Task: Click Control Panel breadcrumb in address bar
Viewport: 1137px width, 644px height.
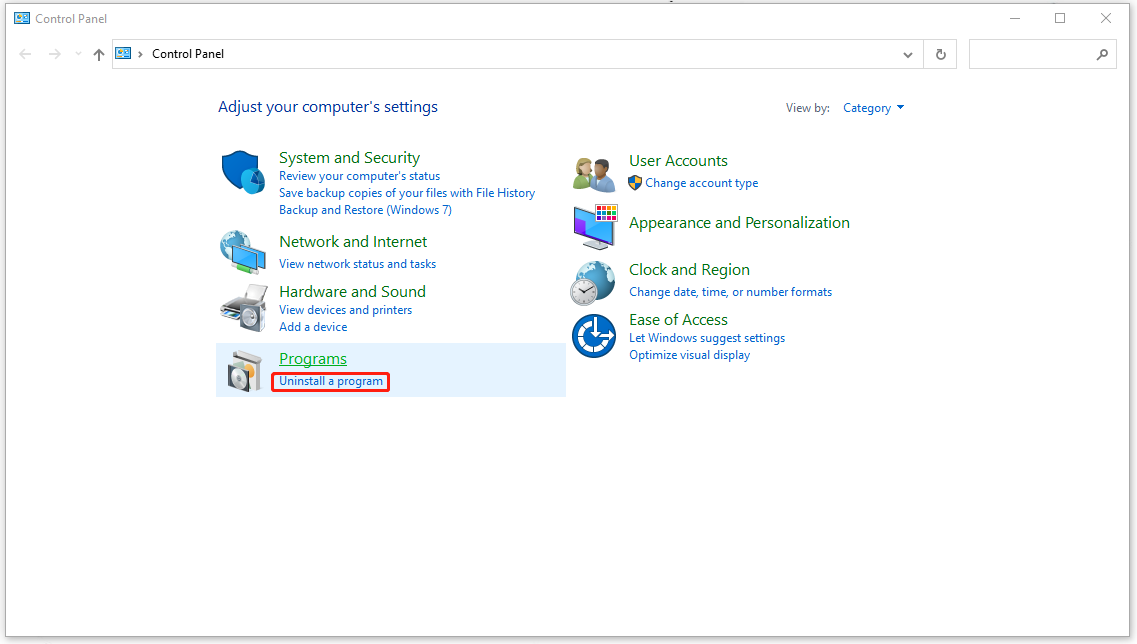Action: [x=188, y=54]
